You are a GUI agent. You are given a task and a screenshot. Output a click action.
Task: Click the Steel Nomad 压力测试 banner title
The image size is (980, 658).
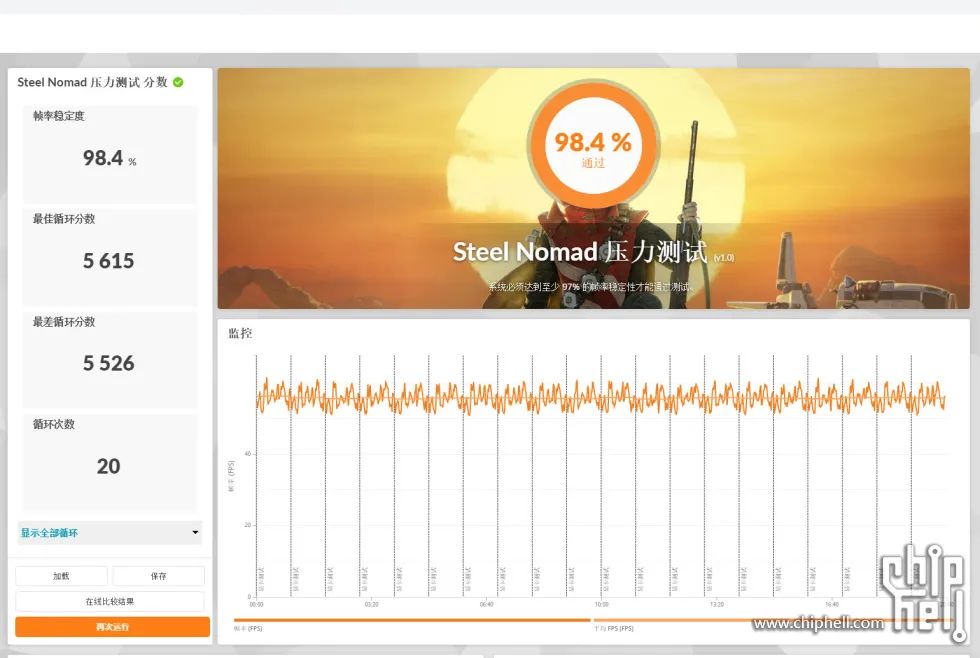pyautogui.click(x=580, y=252)
